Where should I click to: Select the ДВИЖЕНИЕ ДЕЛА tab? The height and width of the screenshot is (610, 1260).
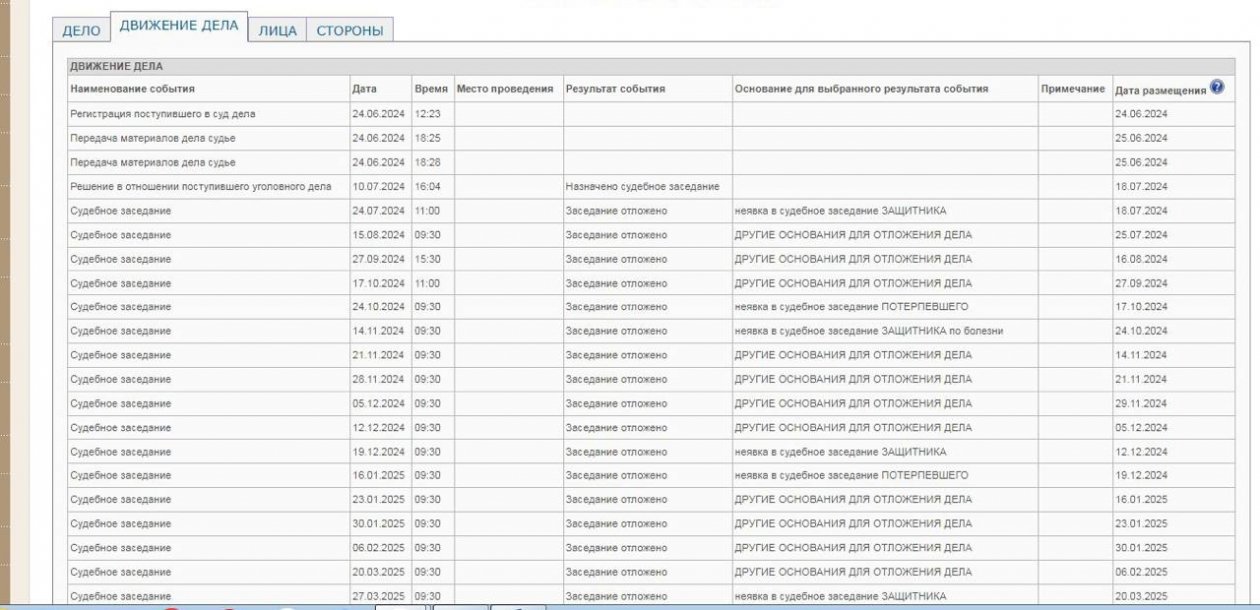click(x=178, y=27)
